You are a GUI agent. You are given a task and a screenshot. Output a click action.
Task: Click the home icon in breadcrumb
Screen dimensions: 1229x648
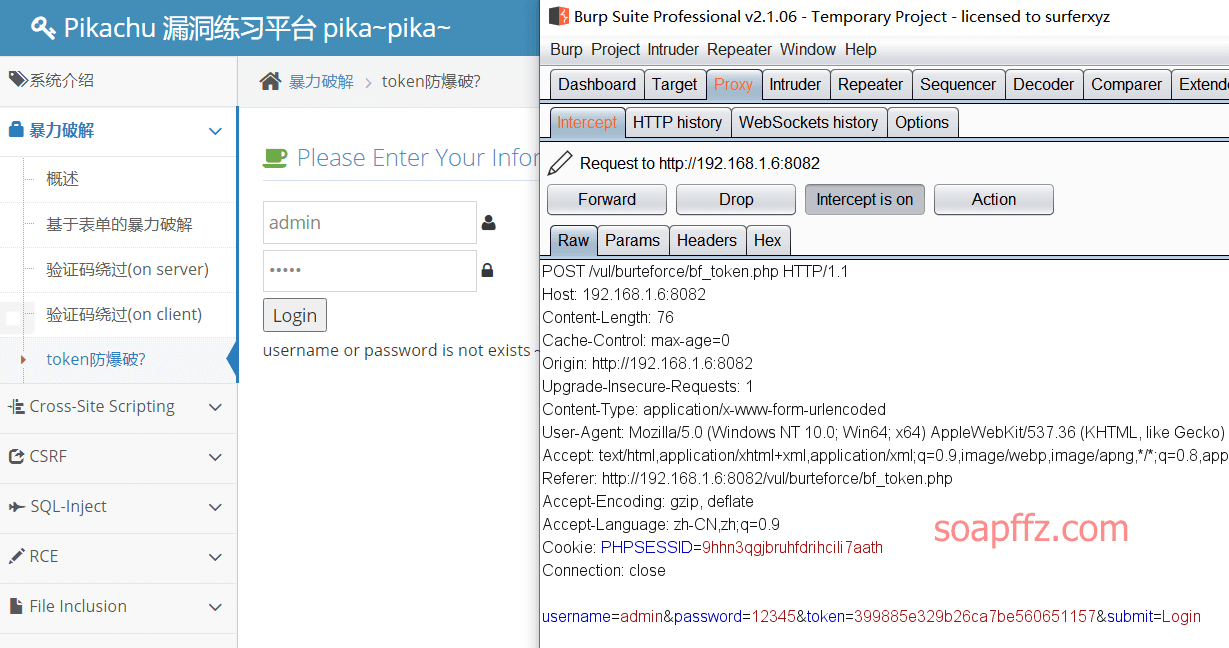coord(270,81)
